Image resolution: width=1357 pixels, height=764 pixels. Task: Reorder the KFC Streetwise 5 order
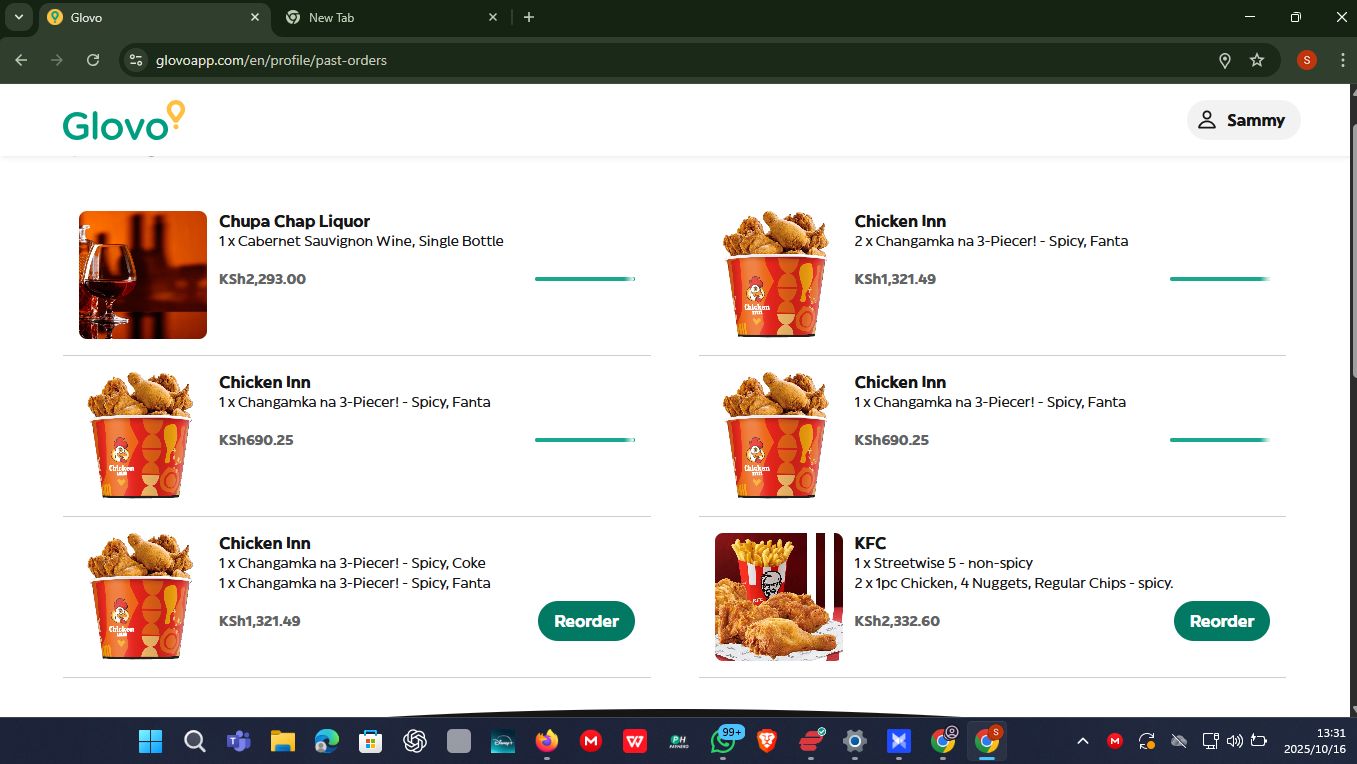click(1221, 621)
